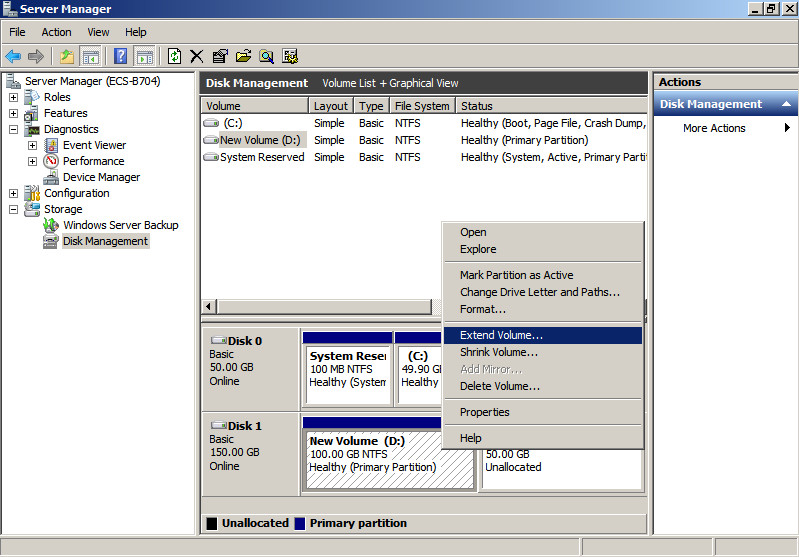Click the Refresh toolbar icon
This screenshot has width=799, height=557.
coord(174,56)
